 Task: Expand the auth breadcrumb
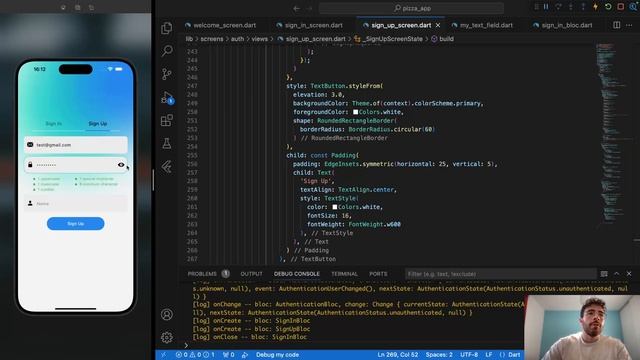click(x=237, y=39)
